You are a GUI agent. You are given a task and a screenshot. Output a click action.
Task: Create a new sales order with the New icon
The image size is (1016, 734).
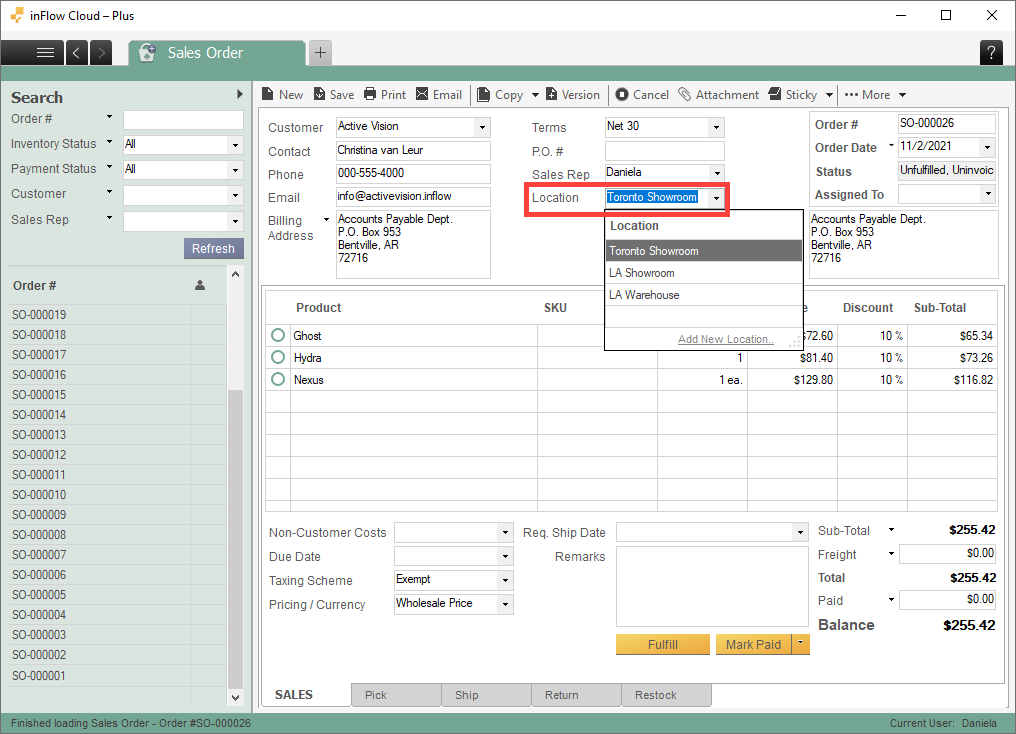pyautogui.click(x=282, y=94)
